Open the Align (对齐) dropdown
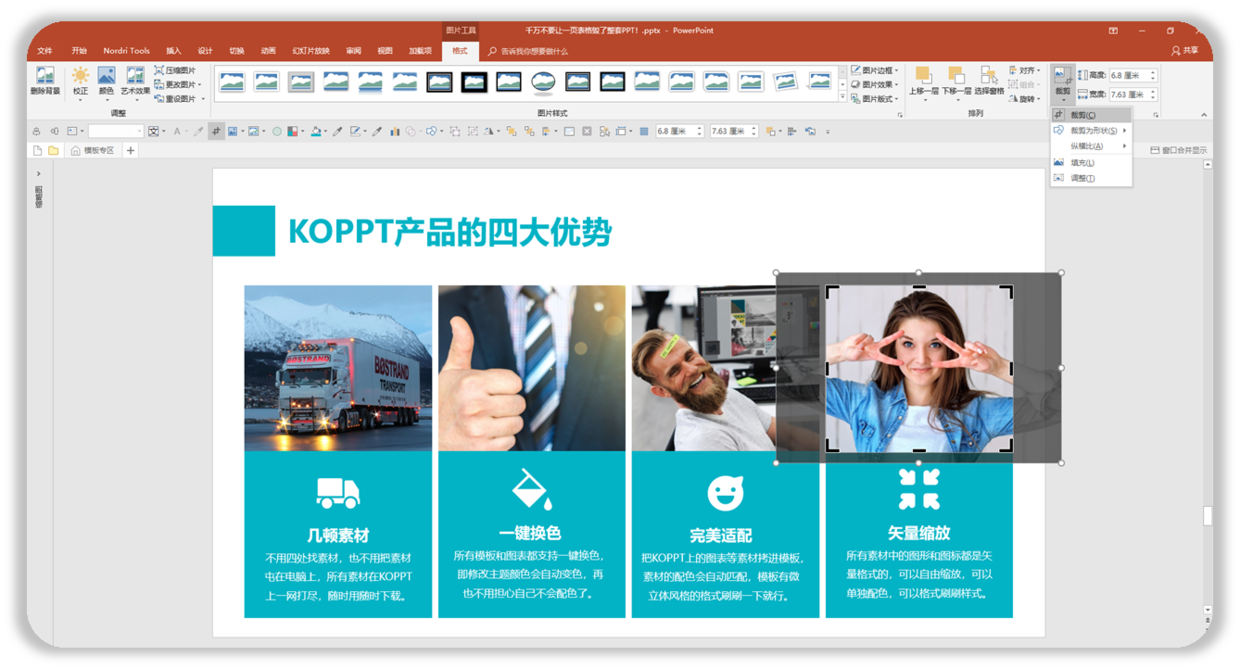Viewport: 1240px width, 669px height. (x=1024, y=71)
